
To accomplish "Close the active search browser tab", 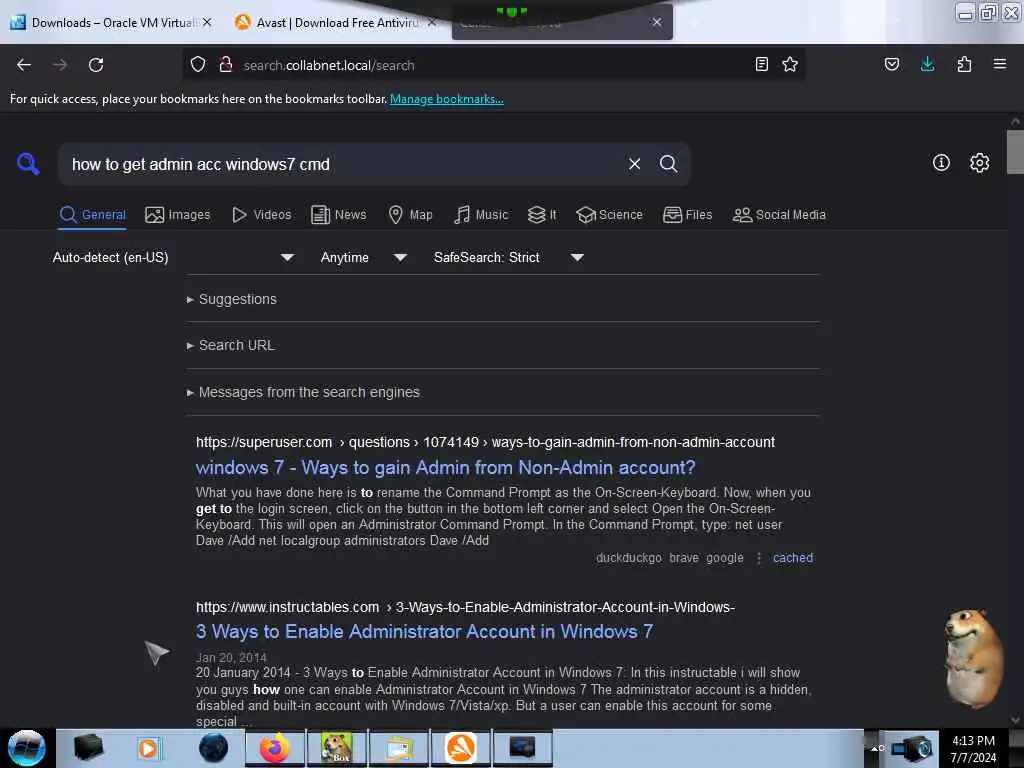I will [x=656, y=22].
